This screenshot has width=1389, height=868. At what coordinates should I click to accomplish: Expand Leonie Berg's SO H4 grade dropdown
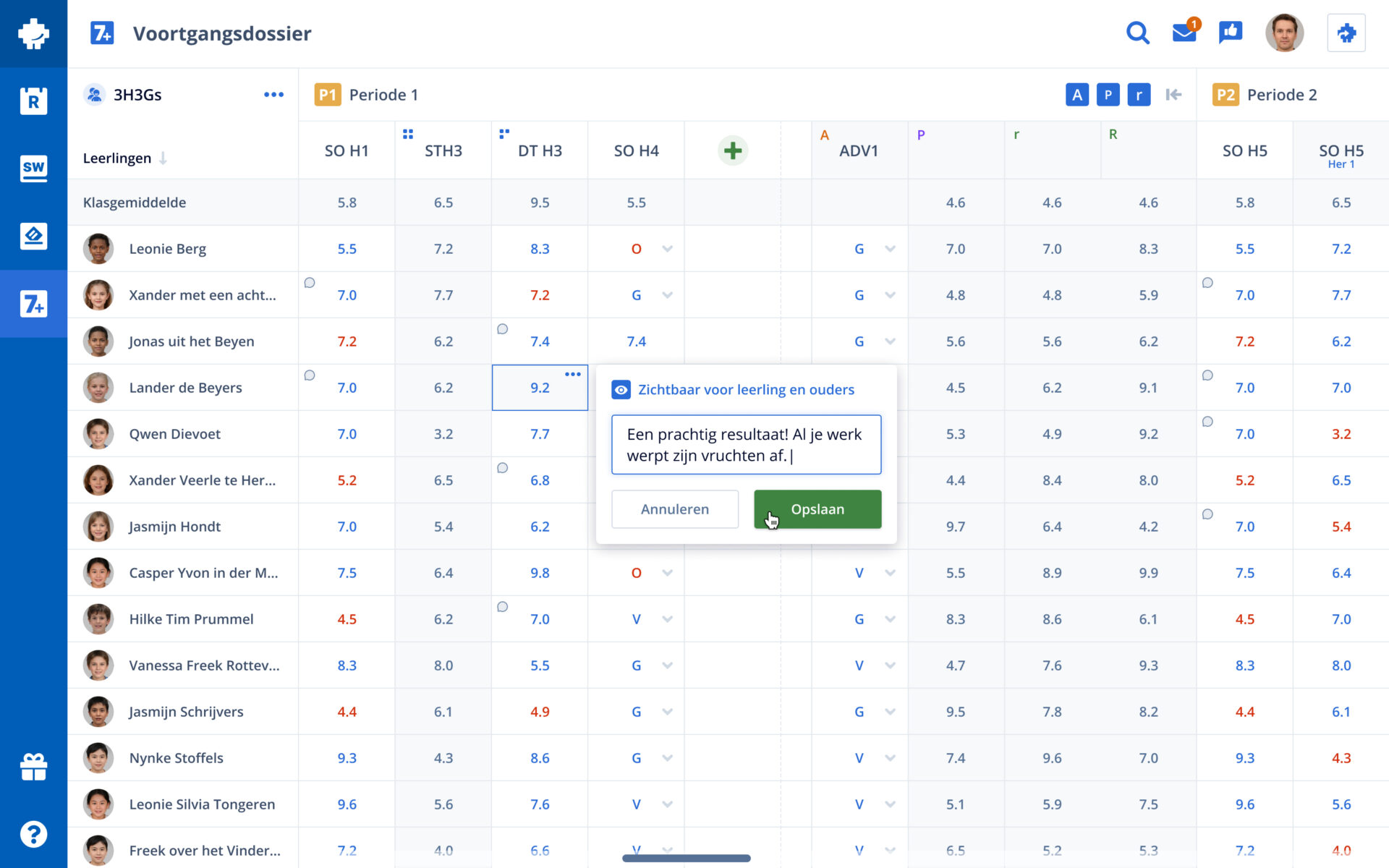[x=667, y=249]
